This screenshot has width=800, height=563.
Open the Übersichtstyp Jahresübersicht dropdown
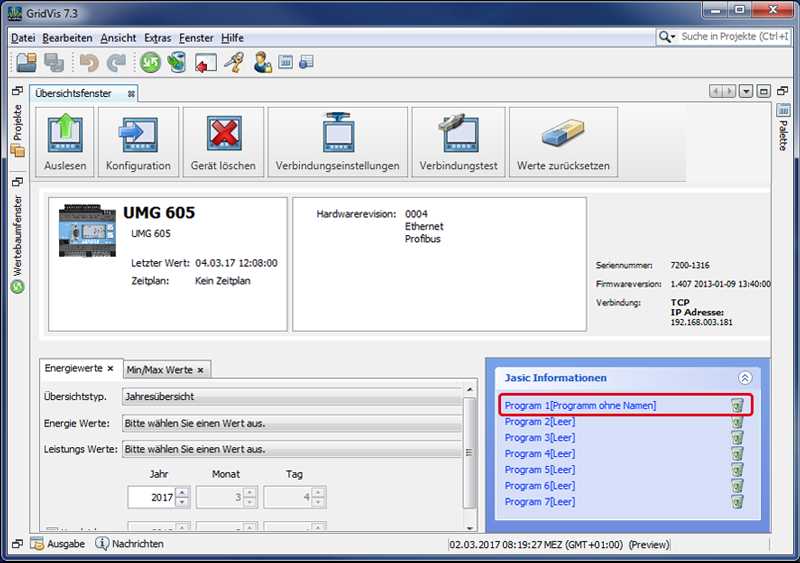coord(292,397)
